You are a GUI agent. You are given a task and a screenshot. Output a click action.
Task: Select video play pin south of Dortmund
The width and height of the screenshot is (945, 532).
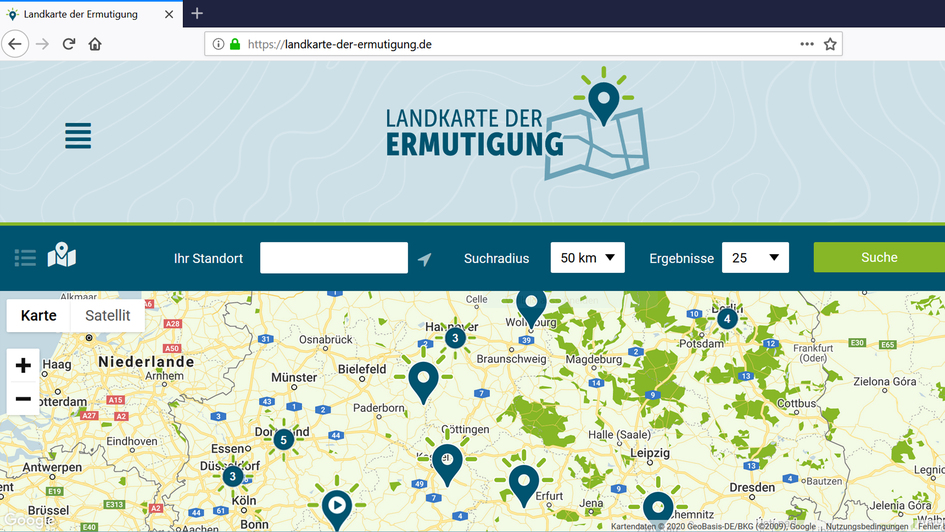(x=337, y=510)
